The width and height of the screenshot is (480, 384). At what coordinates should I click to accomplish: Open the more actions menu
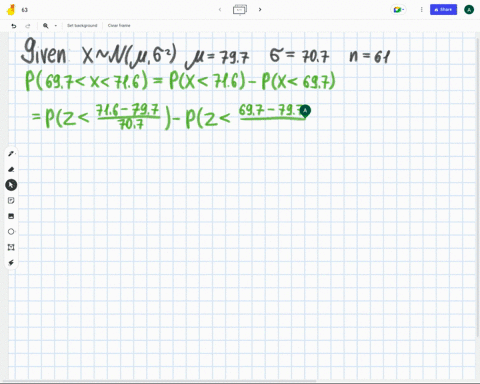pyautogui.click(x=421, y=10)
